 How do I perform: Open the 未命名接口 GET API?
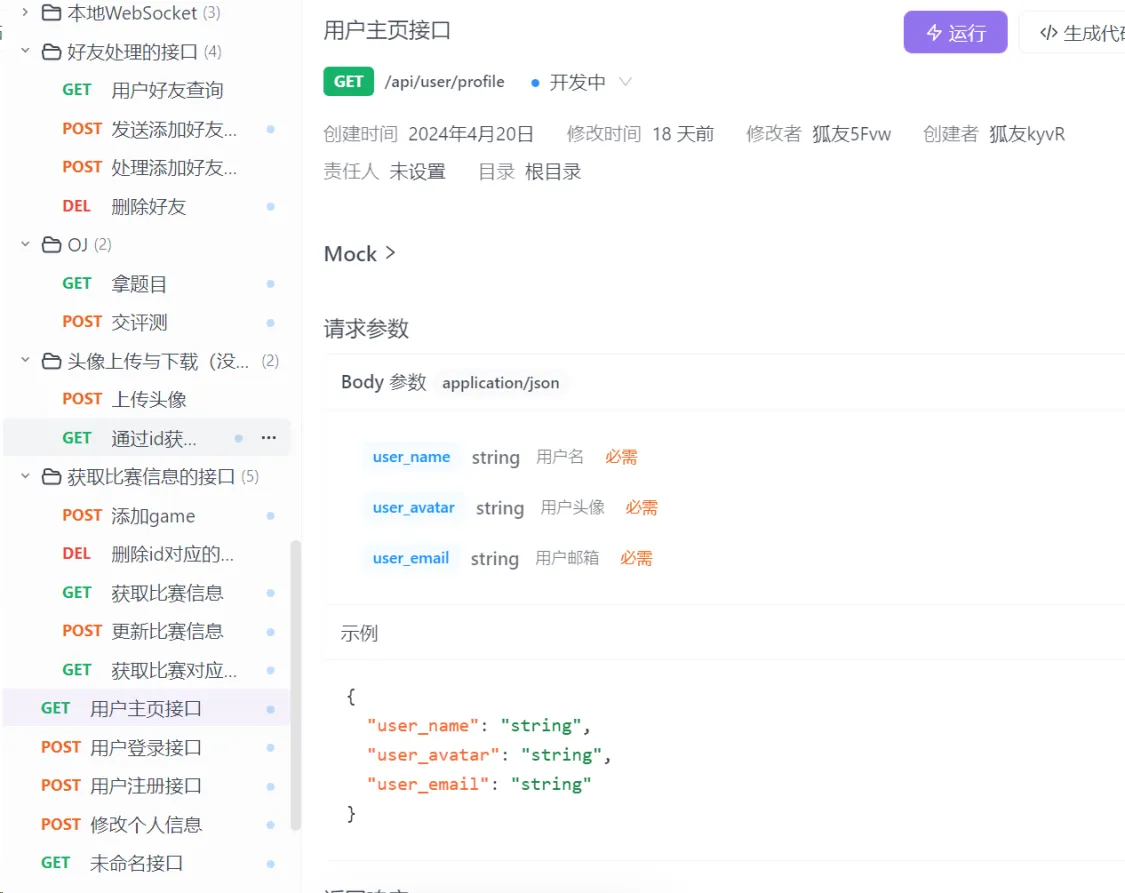click(147, 863)
